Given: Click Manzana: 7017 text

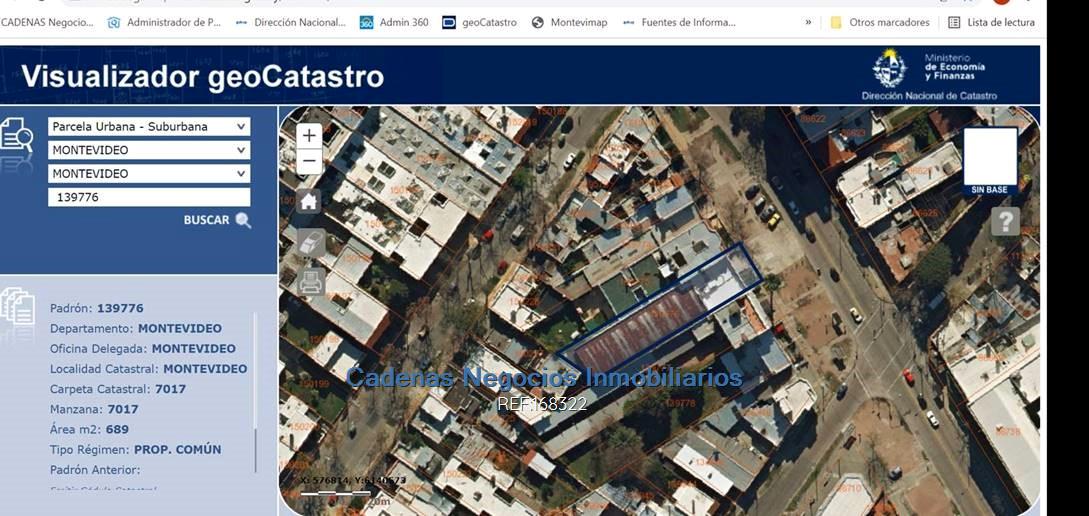Looking at the screenshot, I should [x=94, y=409].
